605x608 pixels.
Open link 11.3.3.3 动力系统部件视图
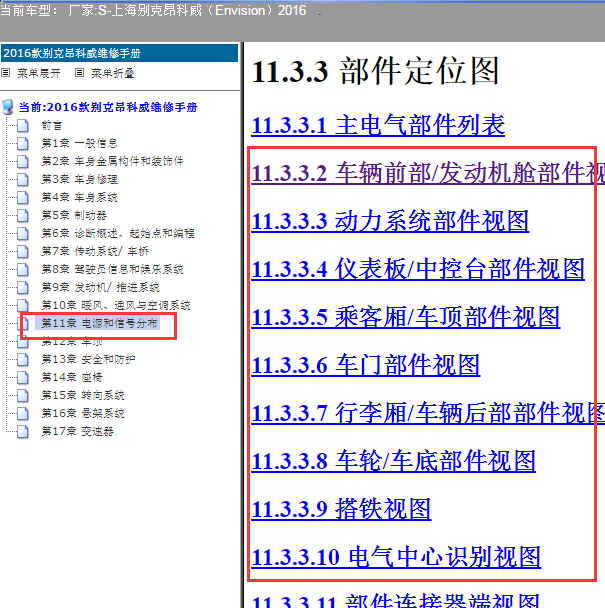[x=390, y=221]
